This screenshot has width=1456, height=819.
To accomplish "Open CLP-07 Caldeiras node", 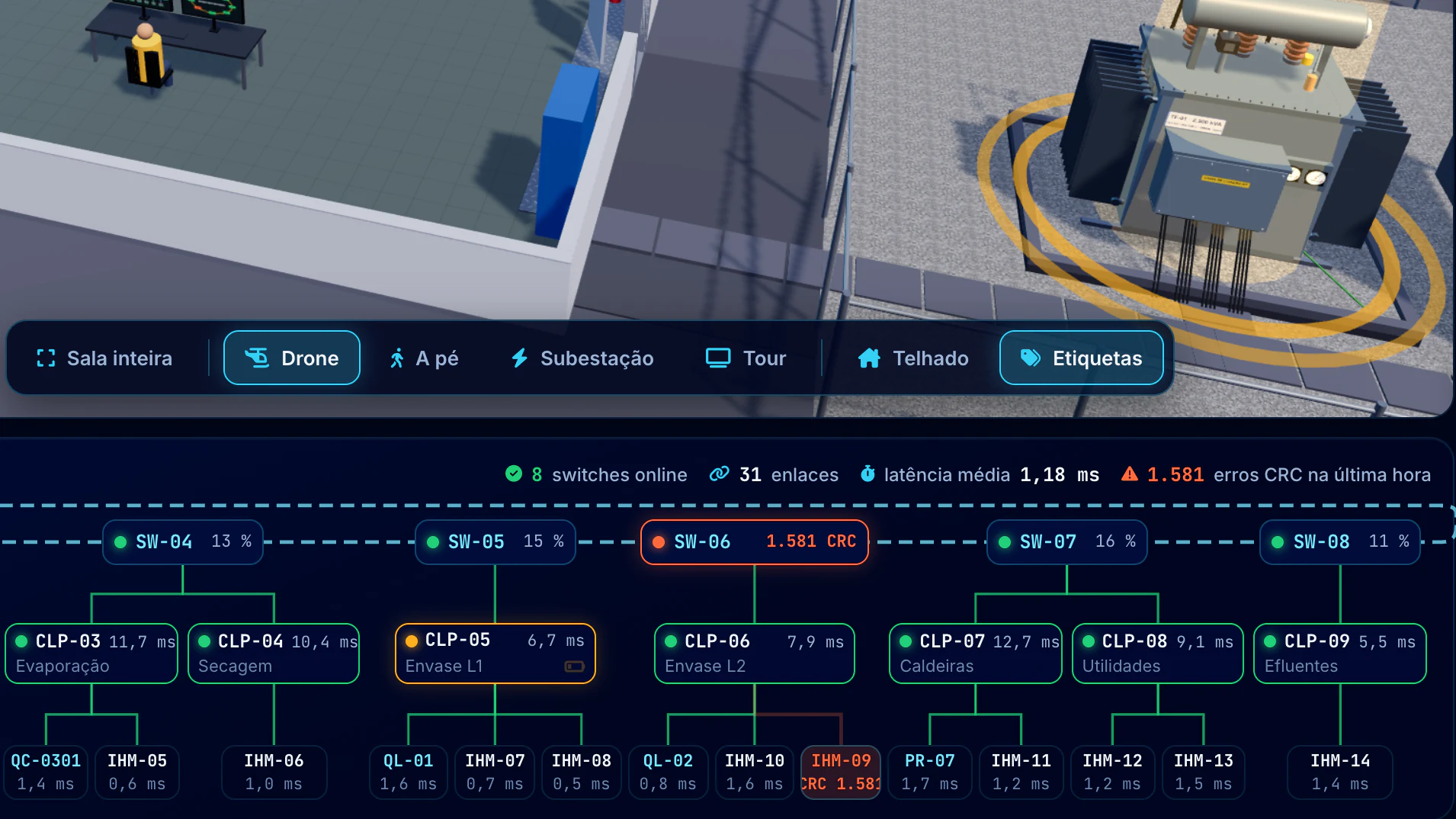I will 976,654.
